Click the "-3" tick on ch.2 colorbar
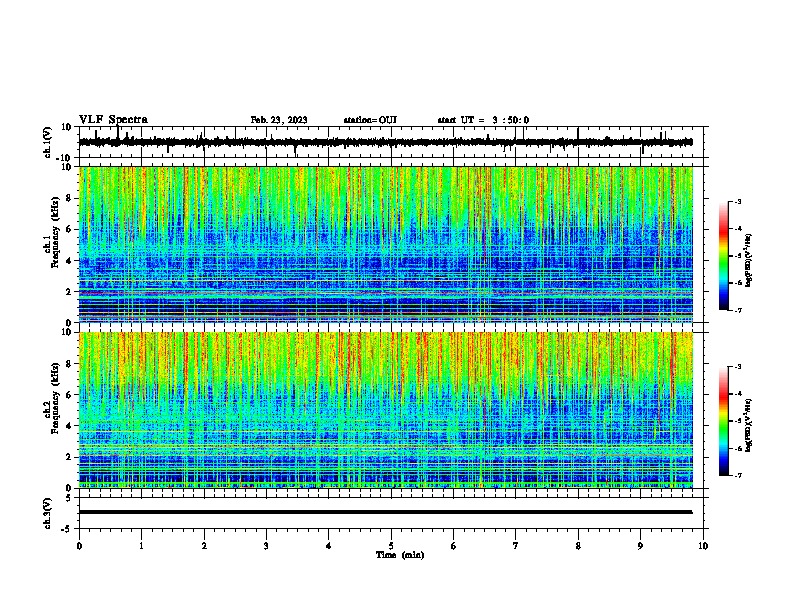The width and height of the screenshot is (792, 612). click(737, 367)
